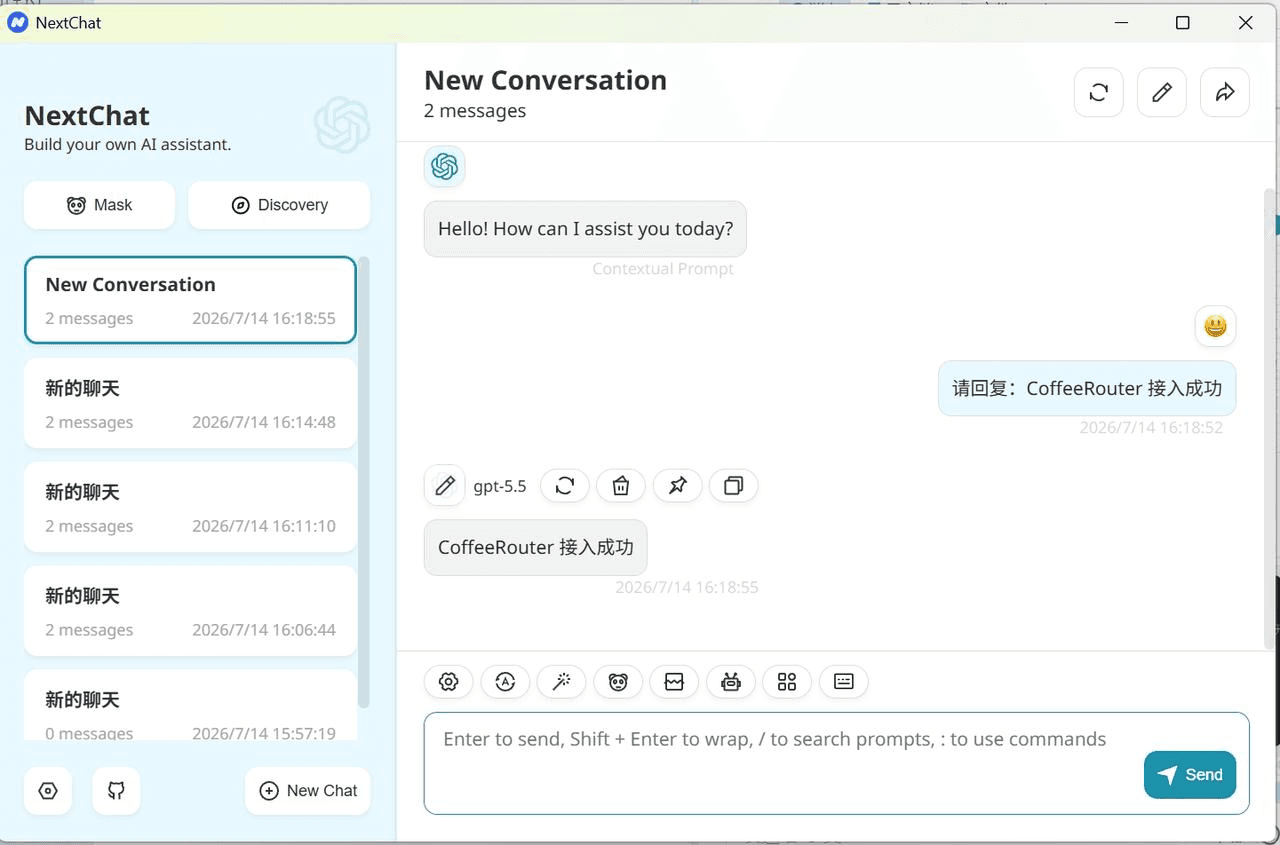The height and width of the screenshot is (845, 1280).
Task: Select model via robot icon
Action: coord(731,682)
